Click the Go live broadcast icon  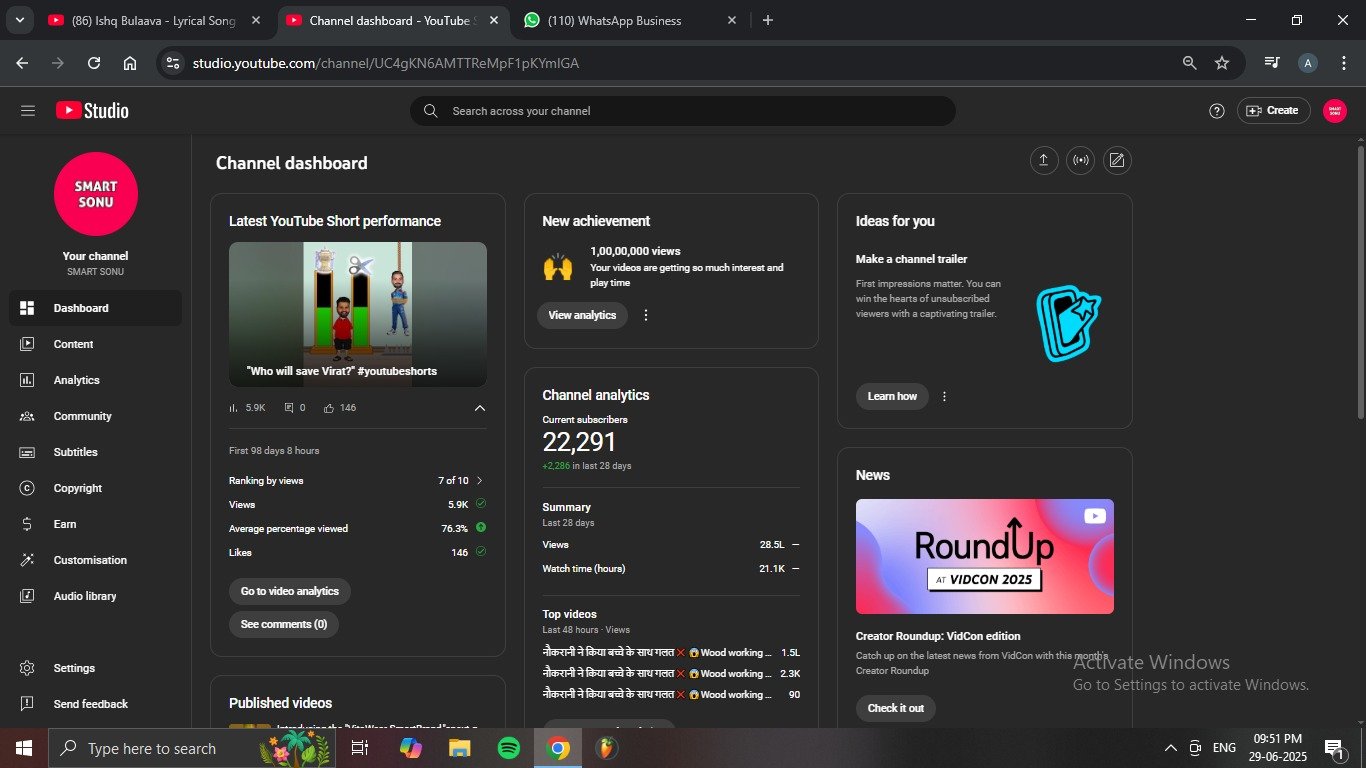pyautogui.click(x=1081, y=160)
